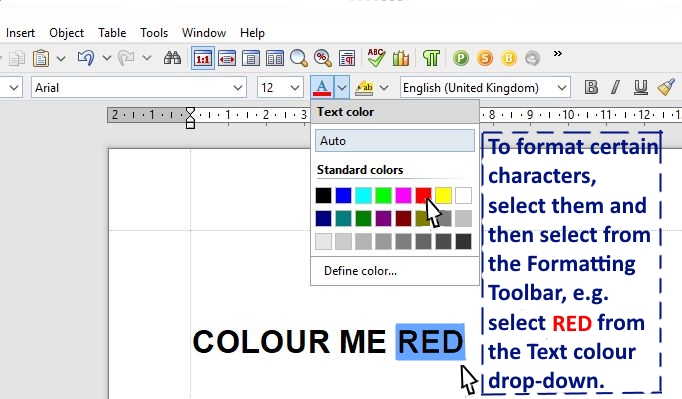682x399 pixels.
Task: Toggle Underline formatting
Action: point(640,87)
